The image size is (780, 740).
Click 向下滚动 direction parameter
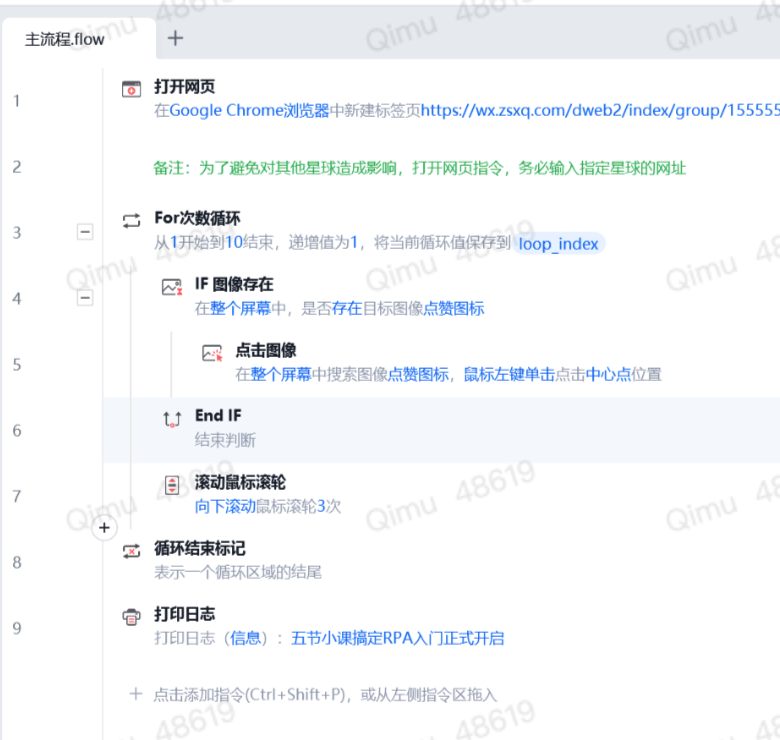(x=225, y=506)
